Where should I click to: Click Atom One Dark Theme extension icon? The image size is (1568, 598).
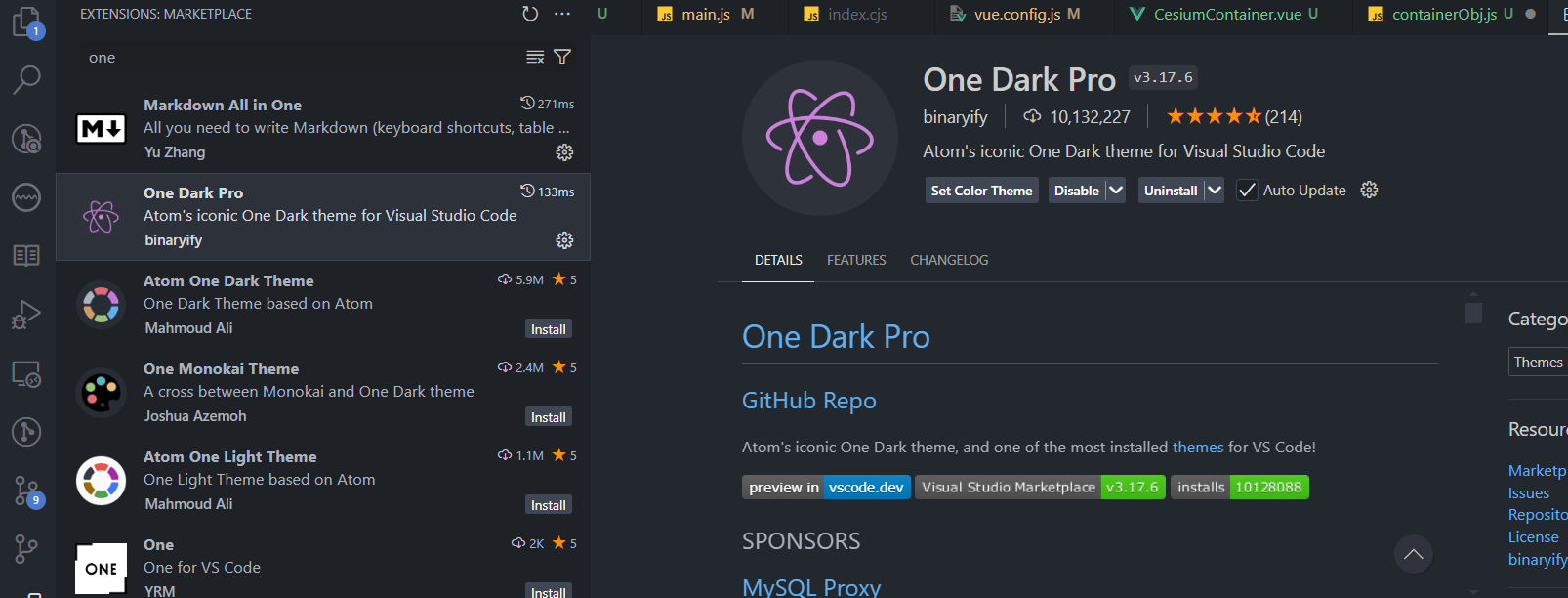[x=102, y=305]
